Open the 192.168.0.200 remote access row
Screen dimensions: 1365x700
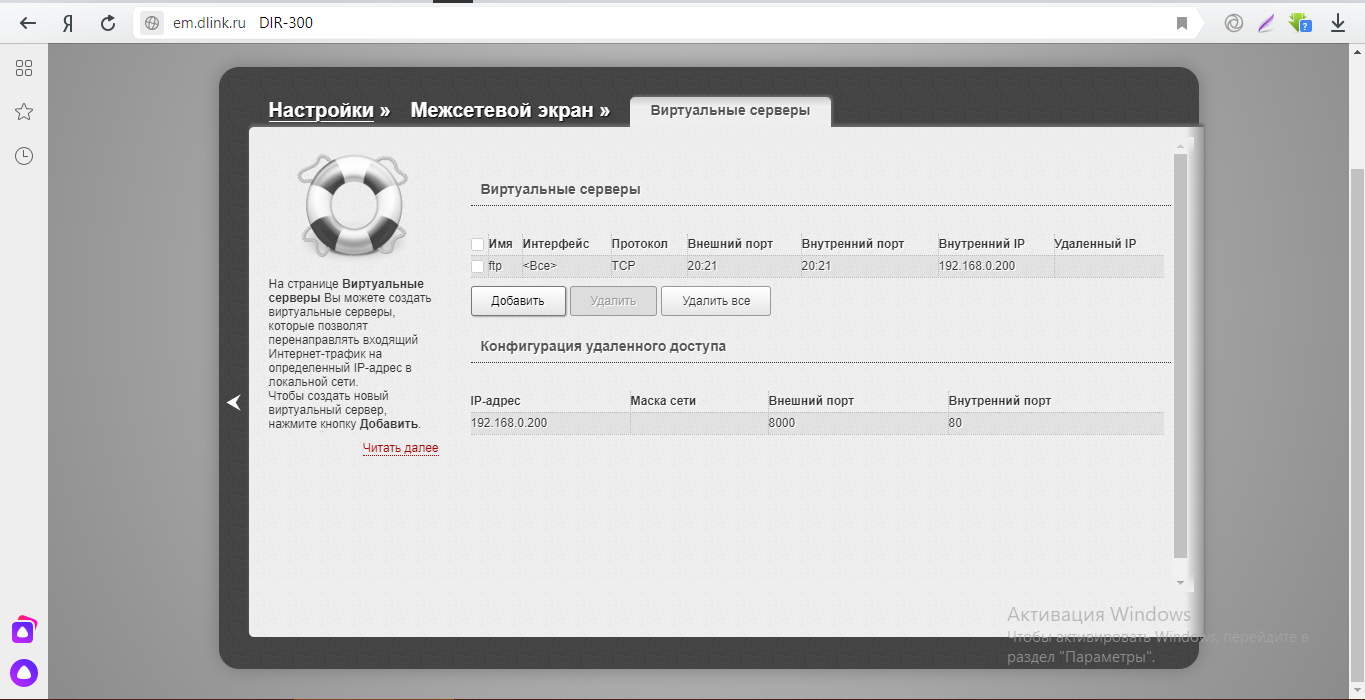point(509,424)
